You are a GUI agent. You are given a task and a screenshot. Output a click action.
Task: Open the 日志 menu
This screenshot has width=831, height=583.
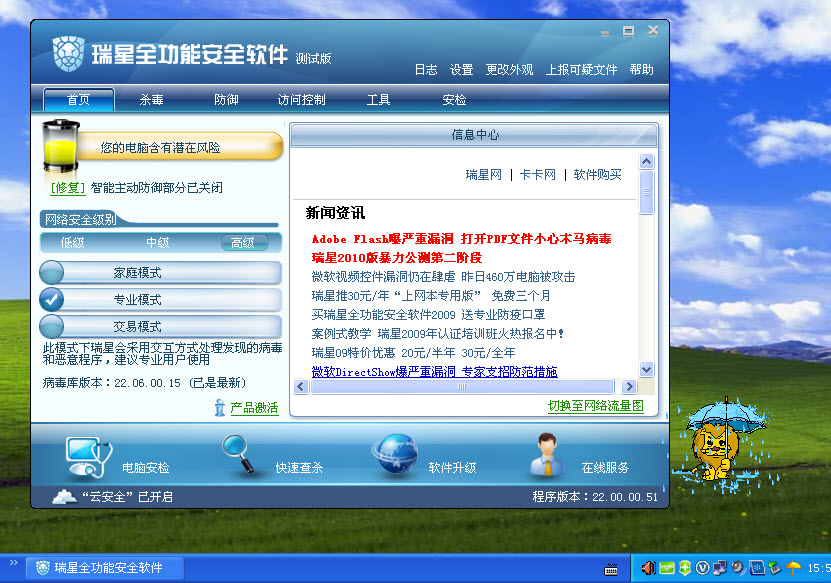[x=426, y=69]
